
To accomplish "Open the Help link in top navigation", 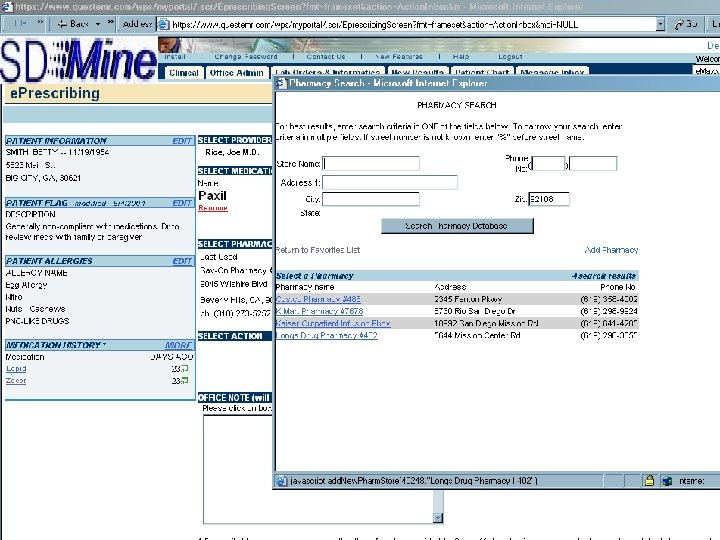I will pos(461,56).
